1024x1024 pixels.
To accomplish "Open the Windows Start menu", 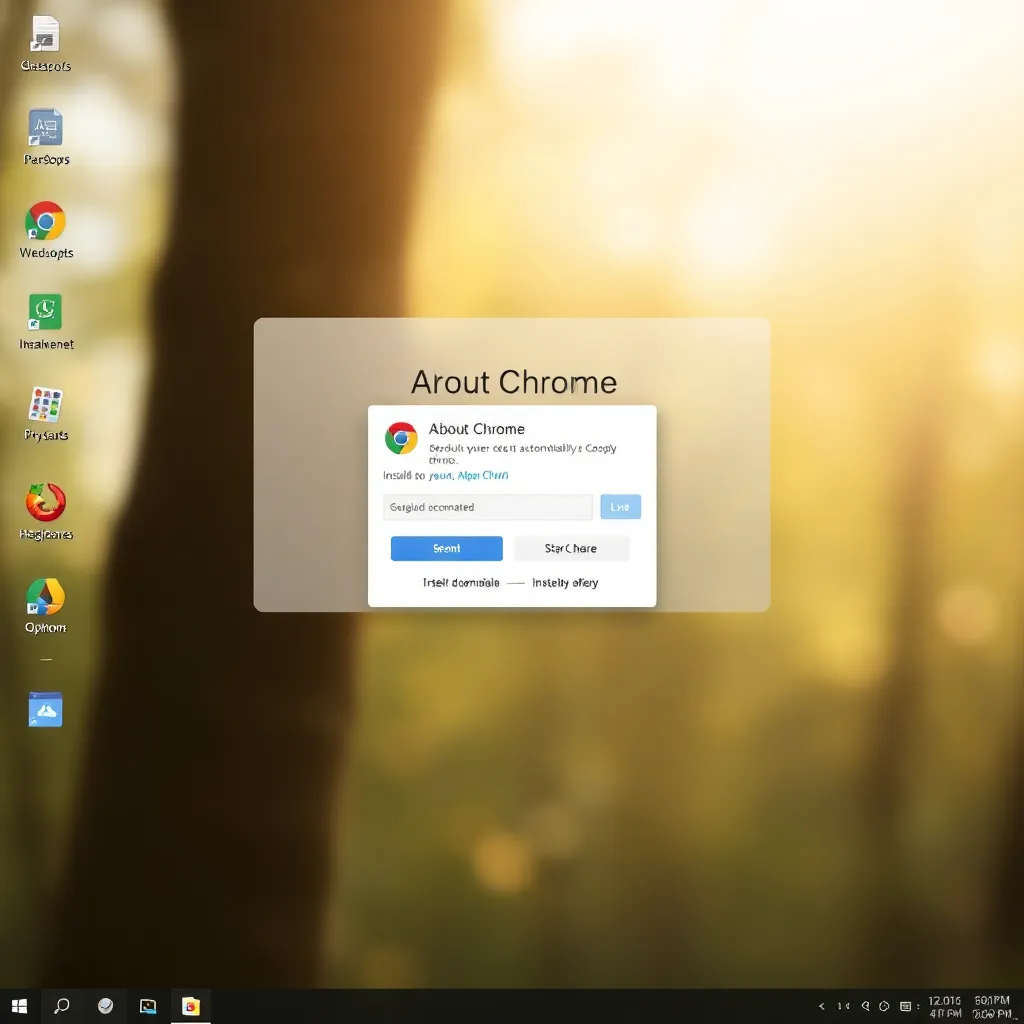I will [x=19, y=1005].
